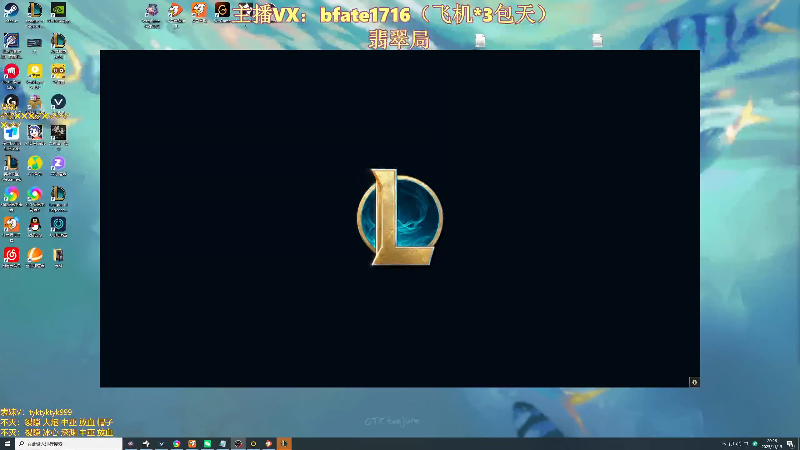This screenshot has height=450, width=800.
Task: Open the Steam desktop shortcut
Action: [x=11, y=10]
